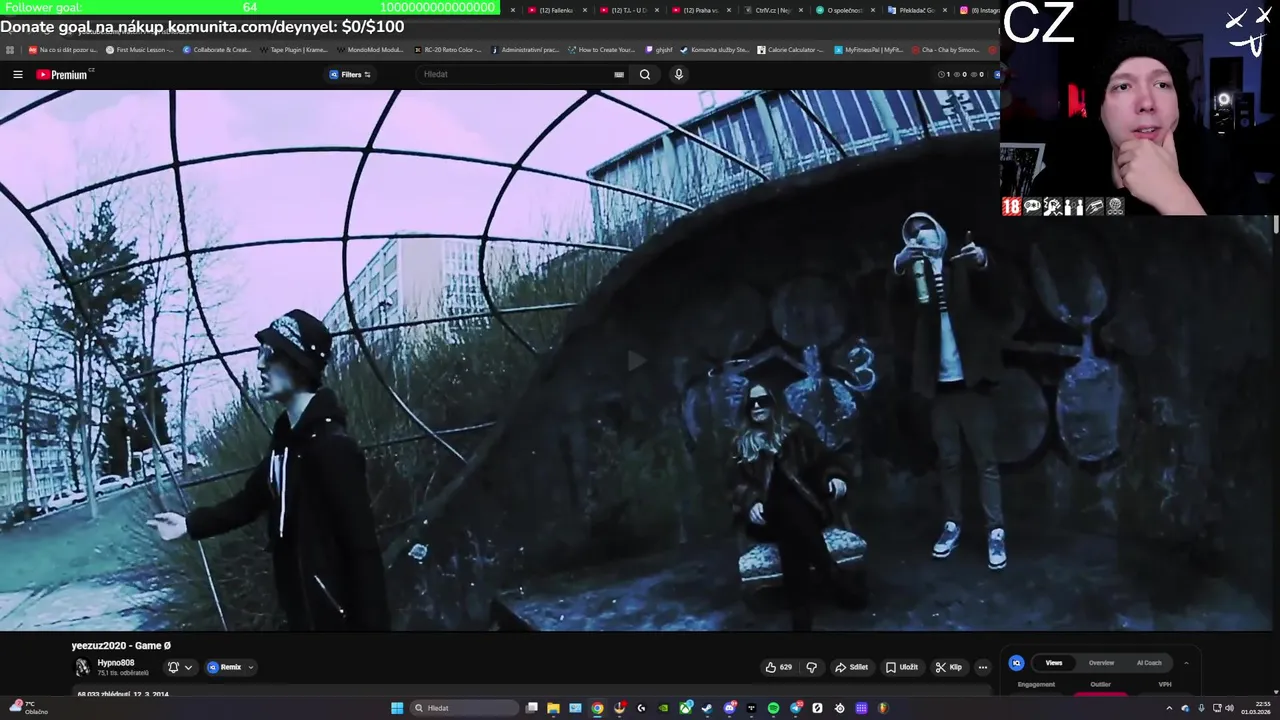Image resolution: width=1280 pixels, height=720 pixels.
Task: Open the on-screen keyboard icon in search
Action: coord(619,74)
